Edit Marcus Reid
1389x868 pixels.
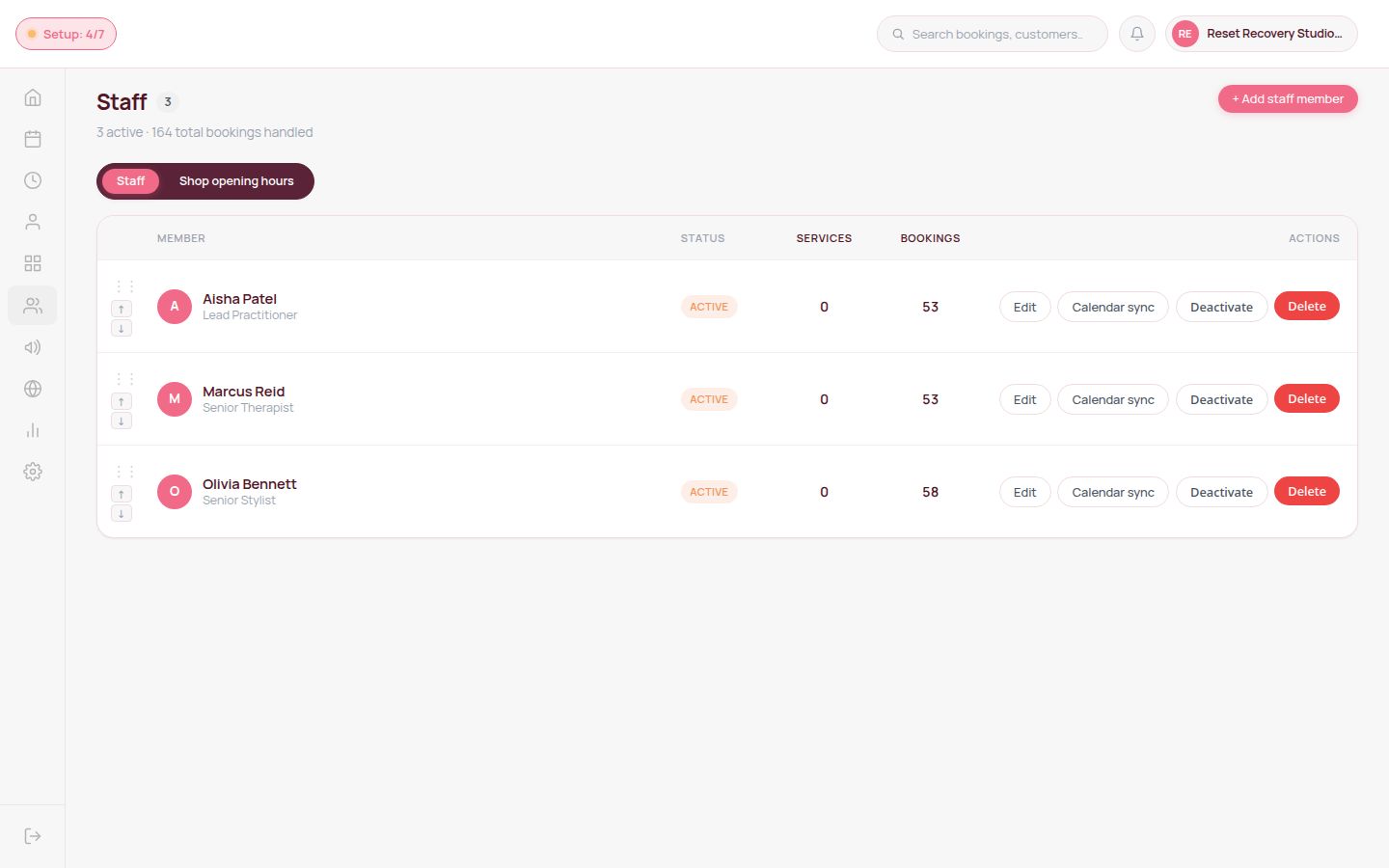point(1024,399)
